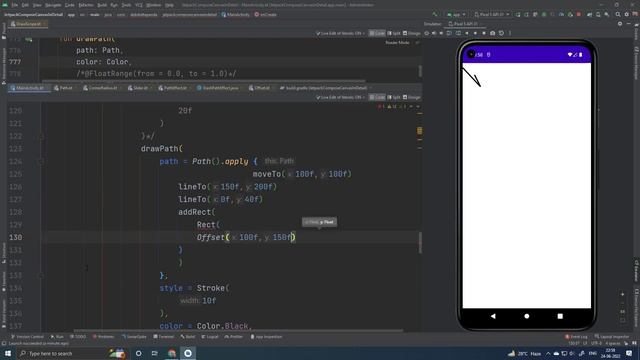Open the Build menu
This screenshot has height=360, width=640.
point(102,5)
